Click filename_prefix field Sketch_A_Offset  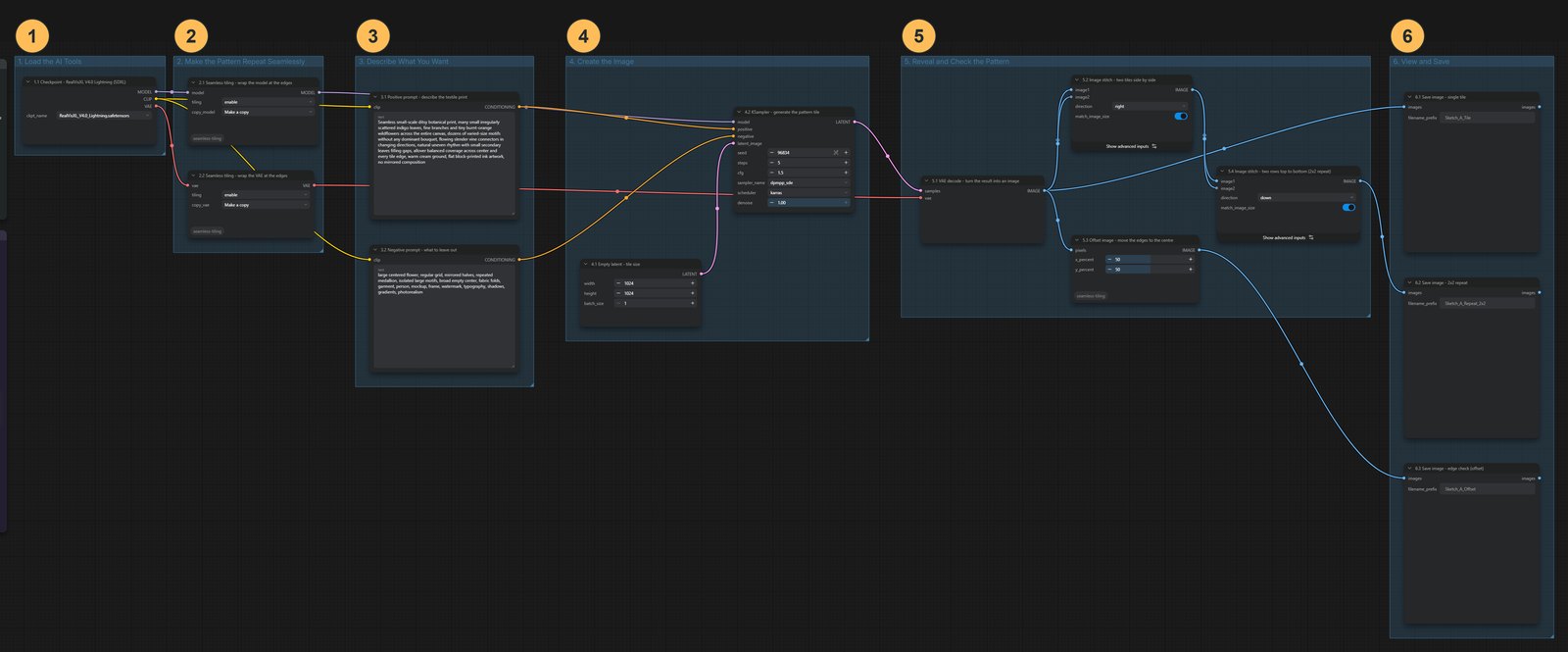point(1489,489)
